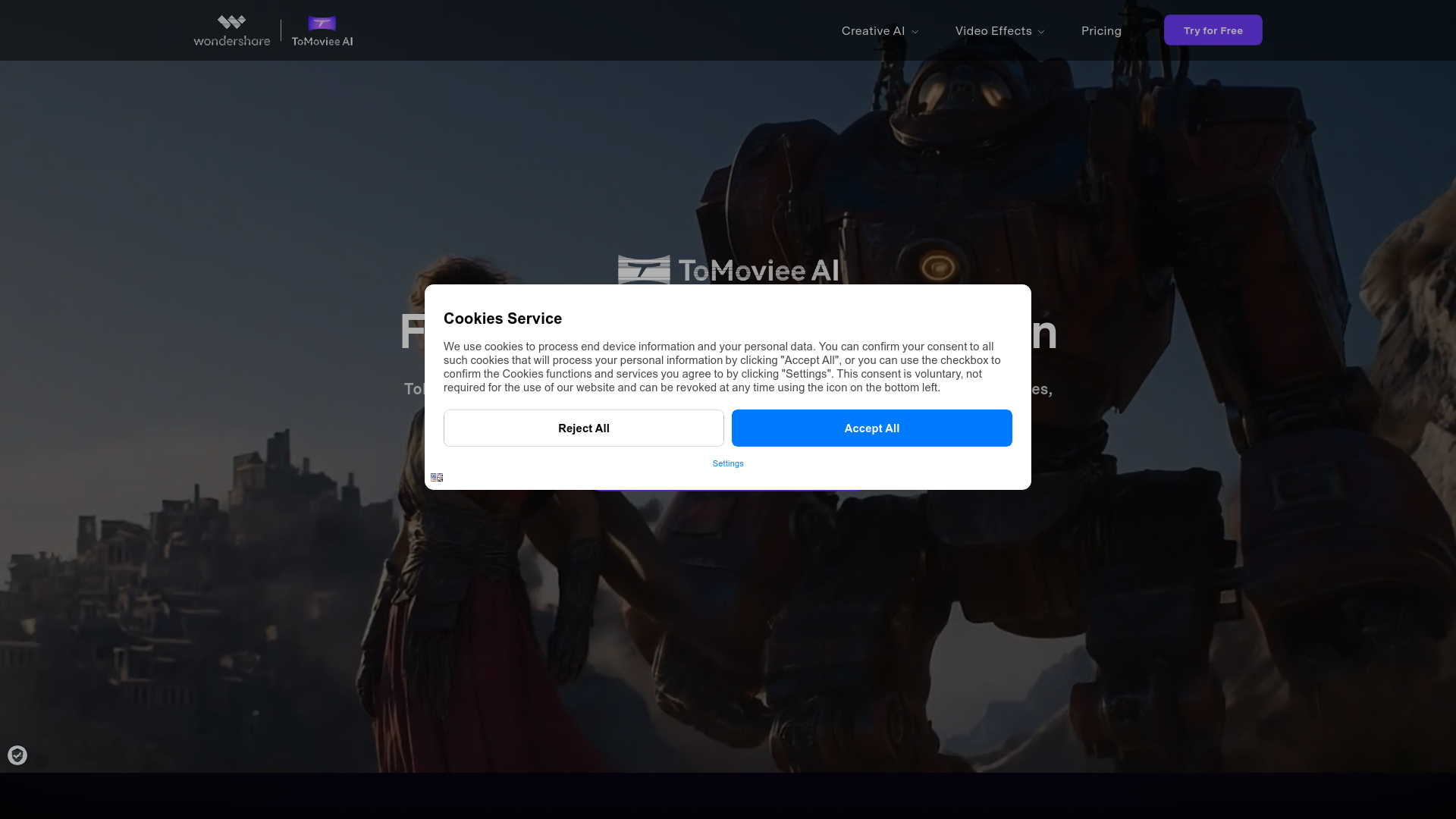Reject all cookies
Image resolution: width=1456 pixels, height=819 pixels.
pos(584,428)
